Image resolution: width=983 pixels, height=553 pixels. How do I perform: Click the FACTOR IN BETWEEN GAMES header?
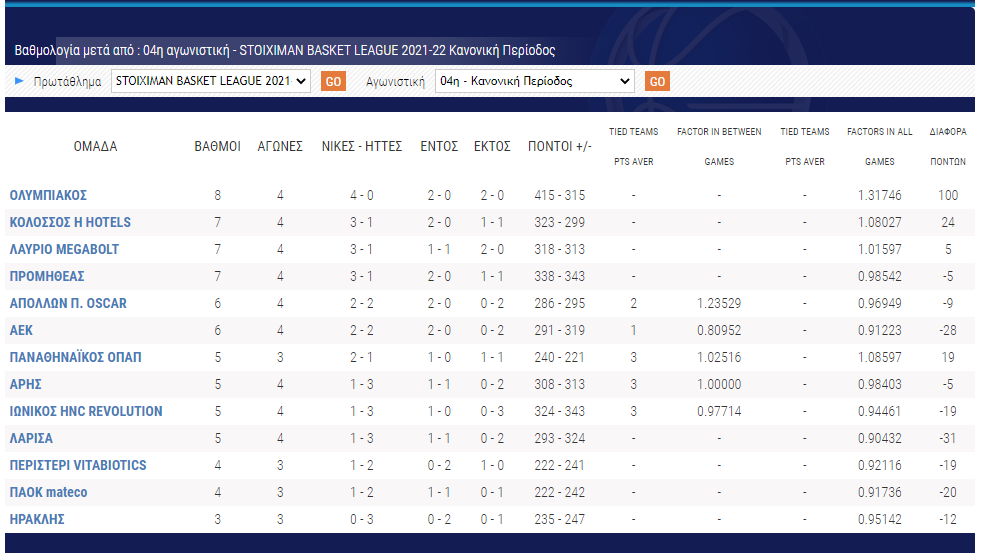719,146
